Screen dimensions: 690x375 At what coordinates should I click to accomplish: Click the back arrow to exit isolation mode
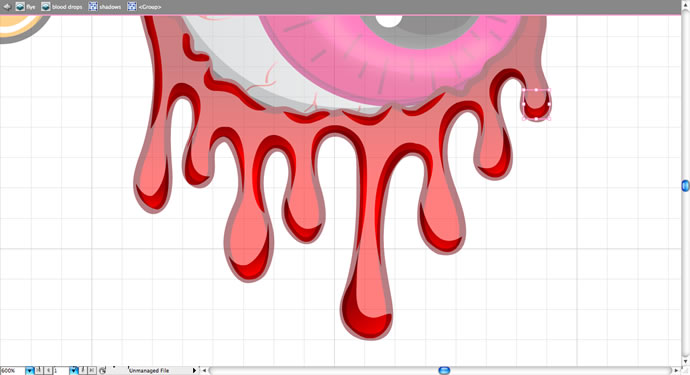7,7
